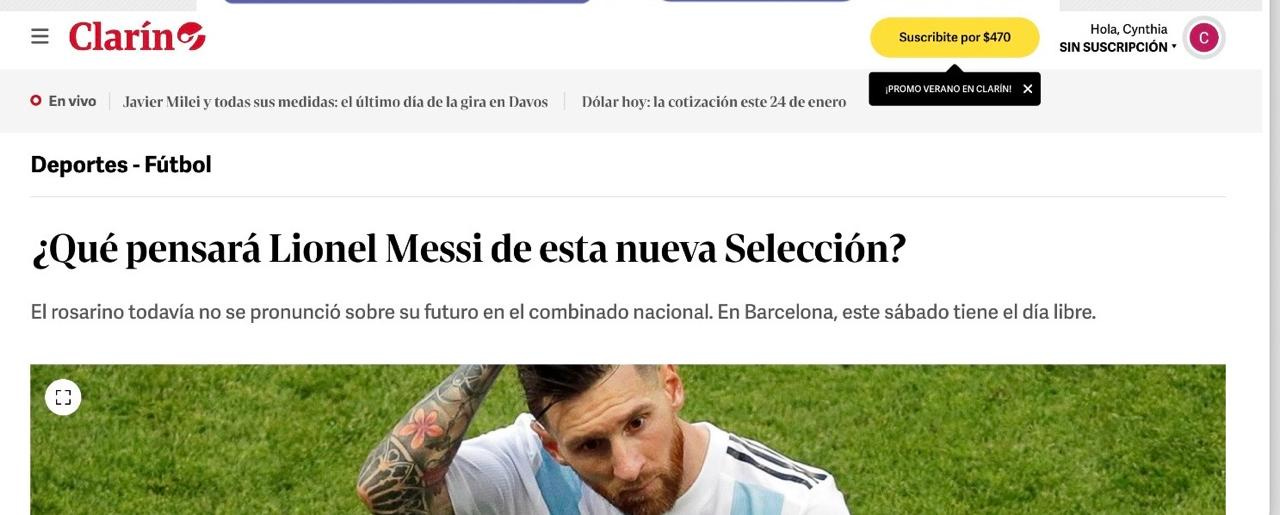This screenshot has width=1280, height=515.
Task: Click the 'Hola, Cynthia' greeting
Action: click(x=1128, y=29)
